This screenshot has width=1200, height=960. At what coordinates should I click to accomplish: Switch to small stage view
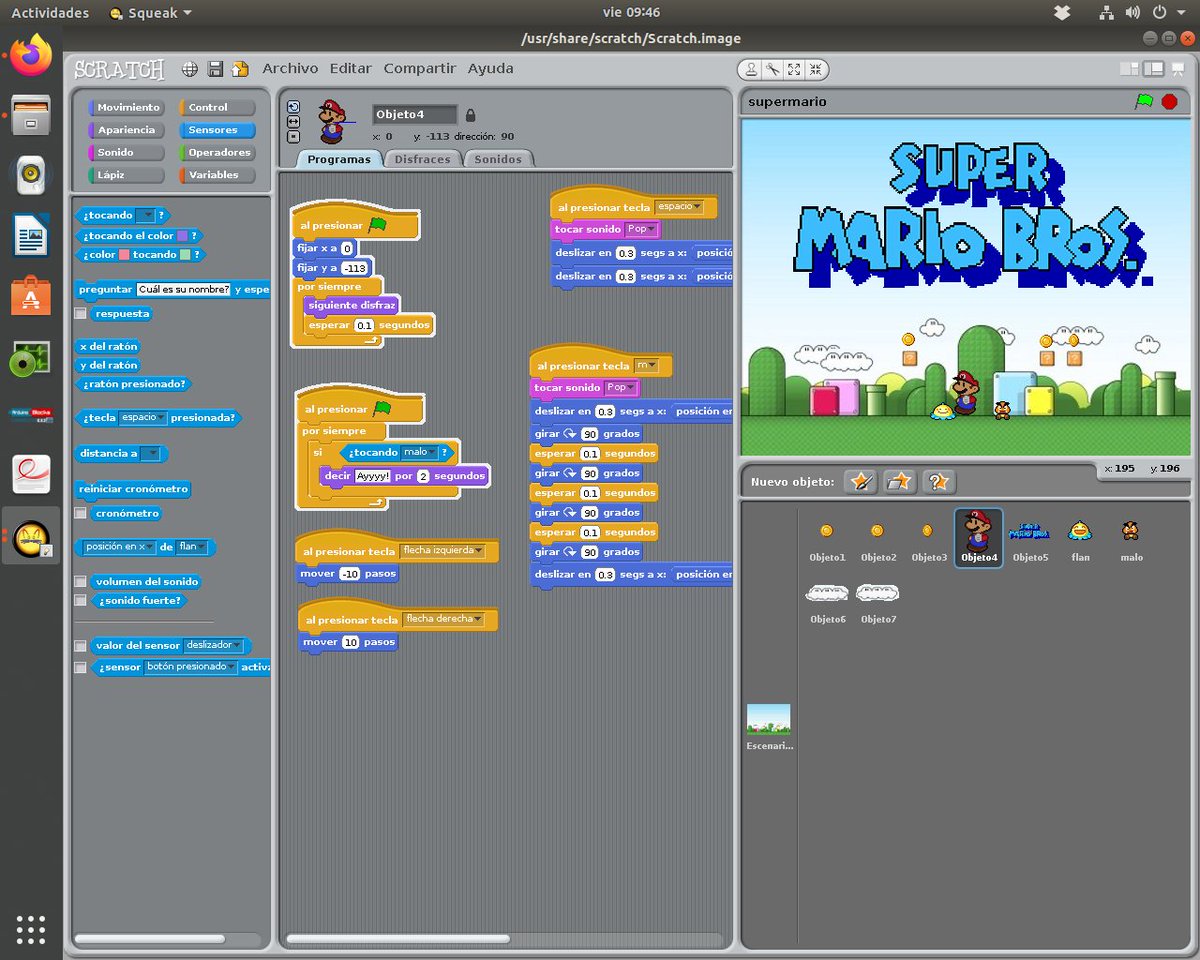coord(1129,69)
